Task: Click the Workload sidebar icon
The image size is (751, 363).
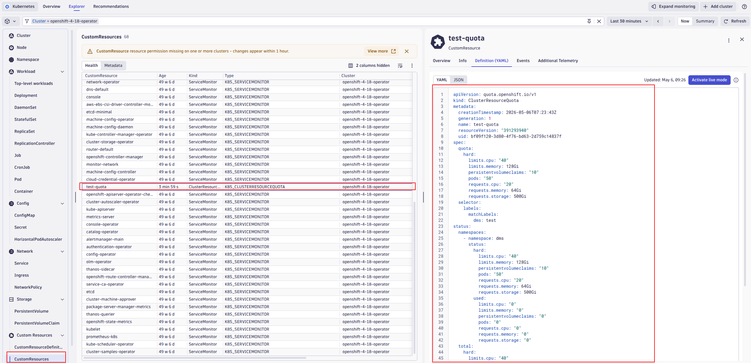Action: point(11,72)
